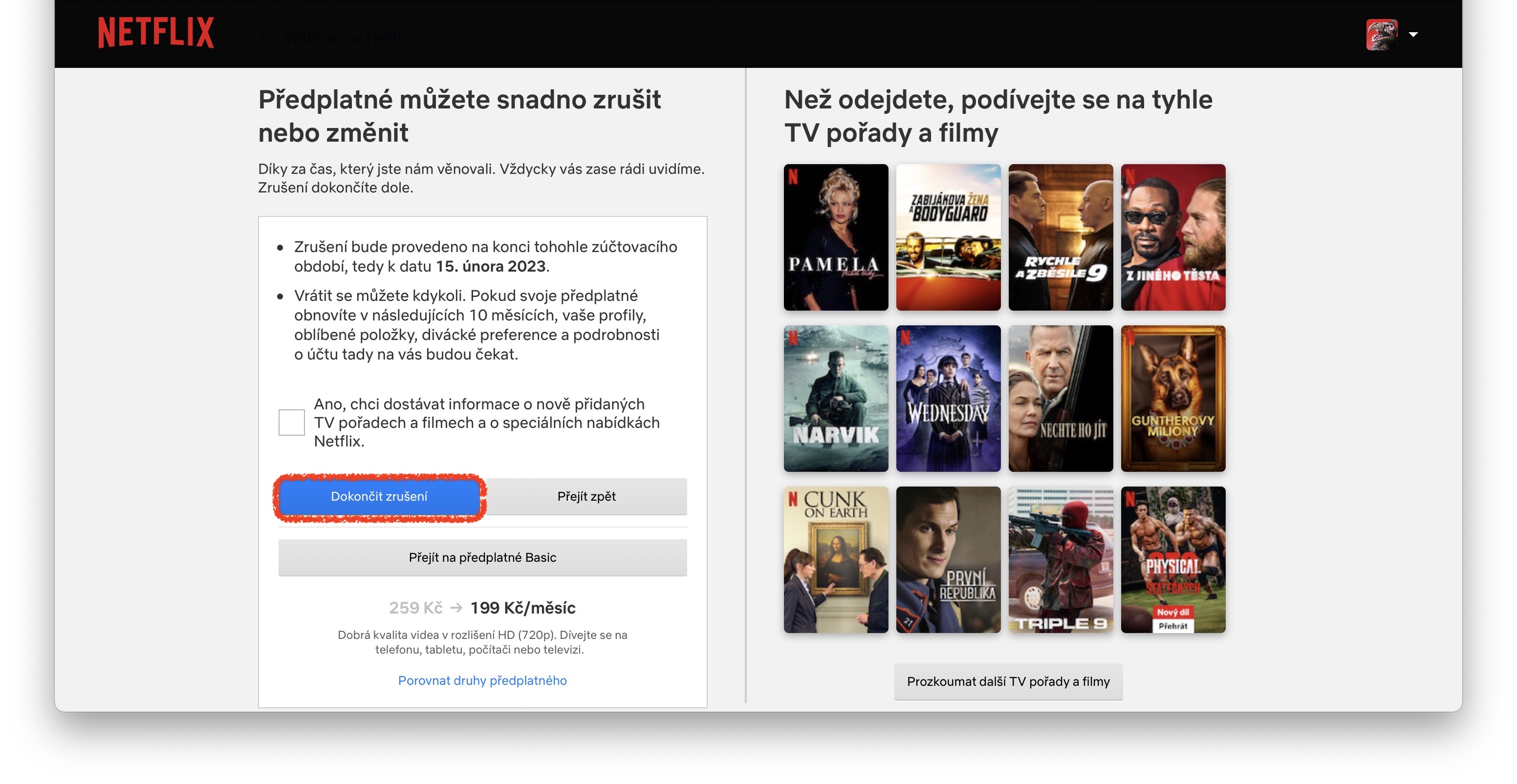Image resolution: width=1517 pixels, height=784 pixels.
Task: Expand the profile dropdown arrow
Action: (x=1413, y=35)
